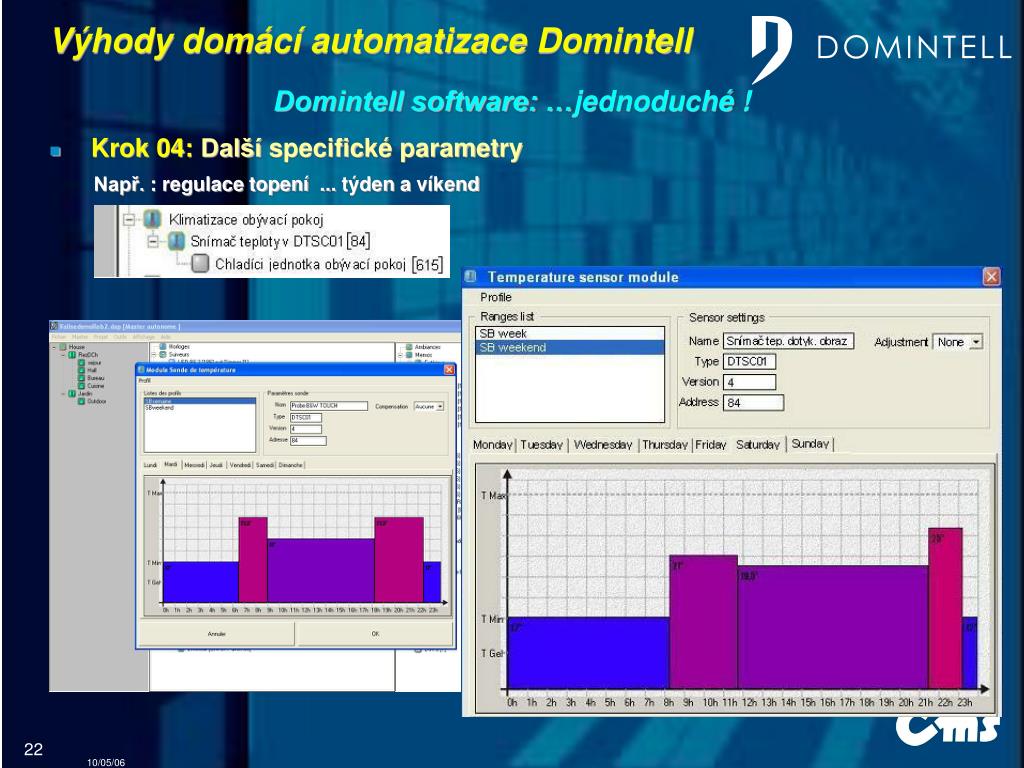Select Klimatizace obývací pokoj tree item
The height and width of the screenshot is (768, 1024).
(x=246, y=220)
